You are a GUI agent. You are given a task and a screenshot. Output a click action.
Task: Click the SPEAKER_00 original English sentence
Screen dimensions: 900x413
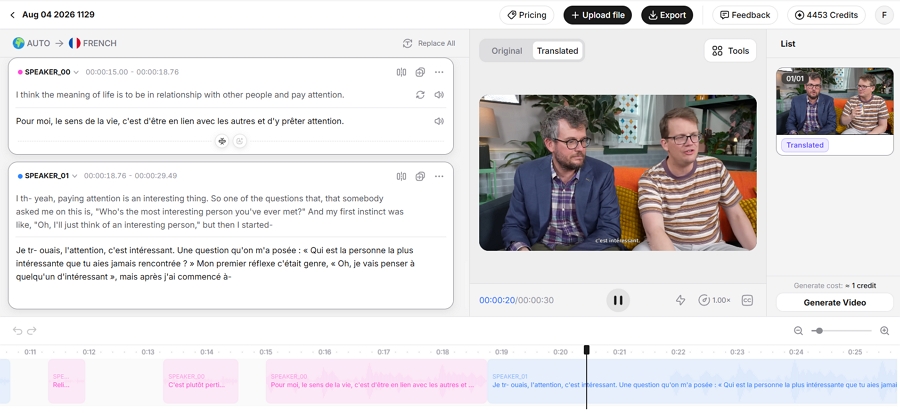coord(180,95)
